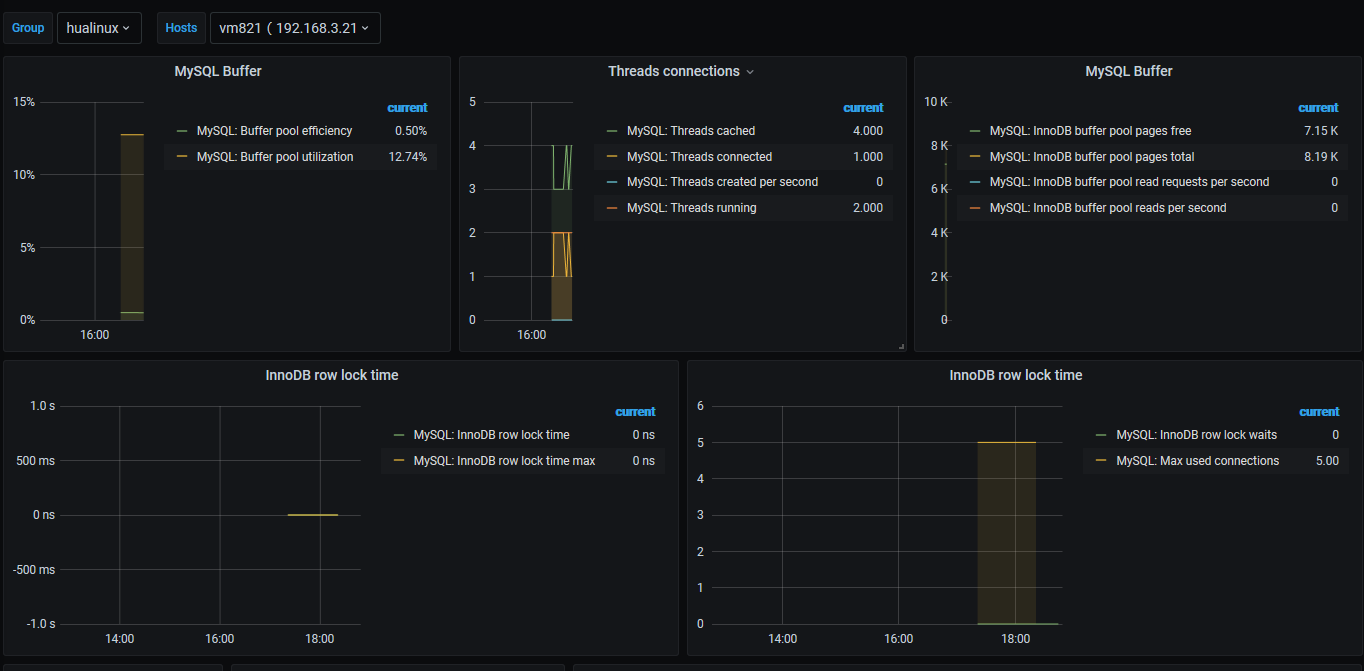Click the Group variable label
Screen dimensions: 1364x671
(28, 28)
